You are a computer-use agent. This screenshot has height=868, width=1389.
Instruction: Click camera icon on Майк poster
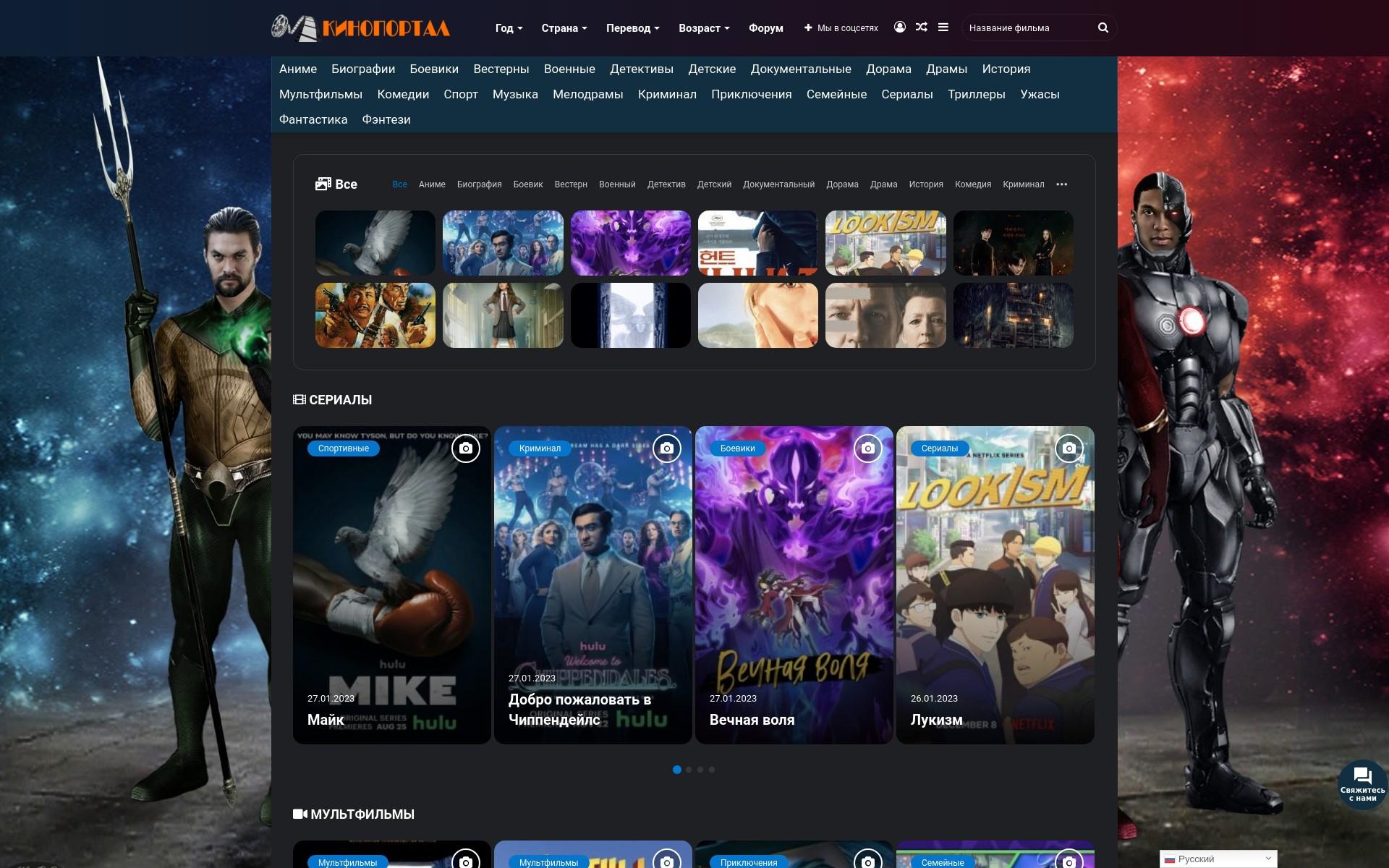(x=465, y=448)
